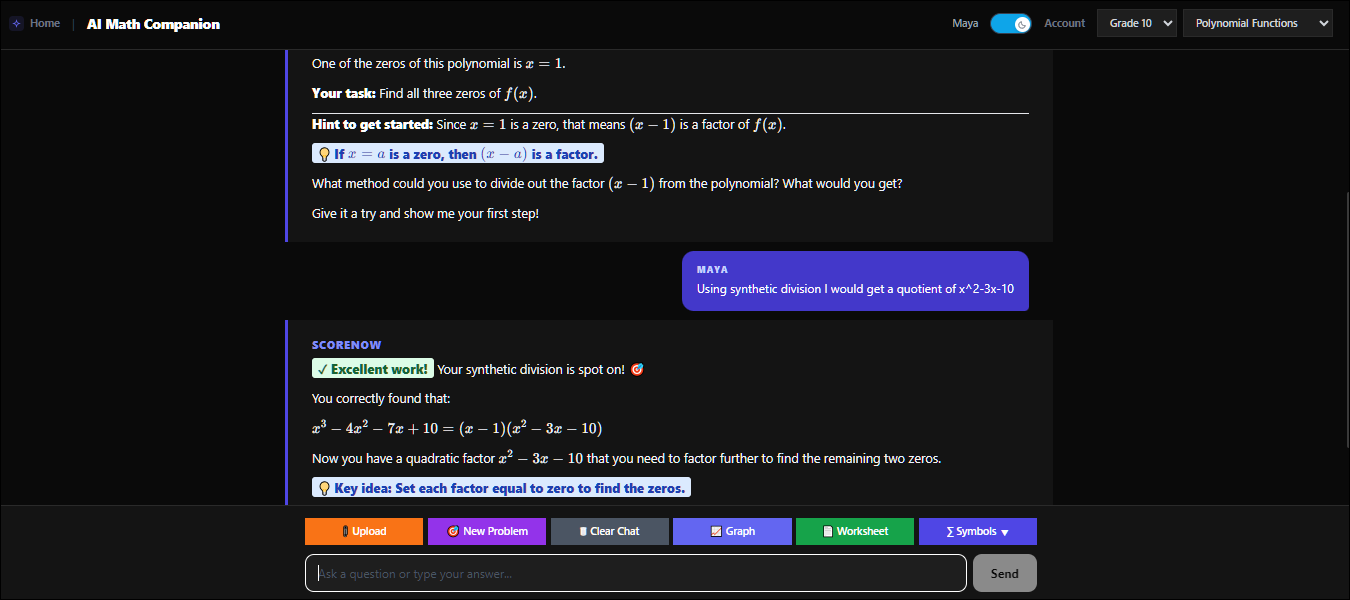
Task: Click the Home sparkle icon
Action: point(16,24)
